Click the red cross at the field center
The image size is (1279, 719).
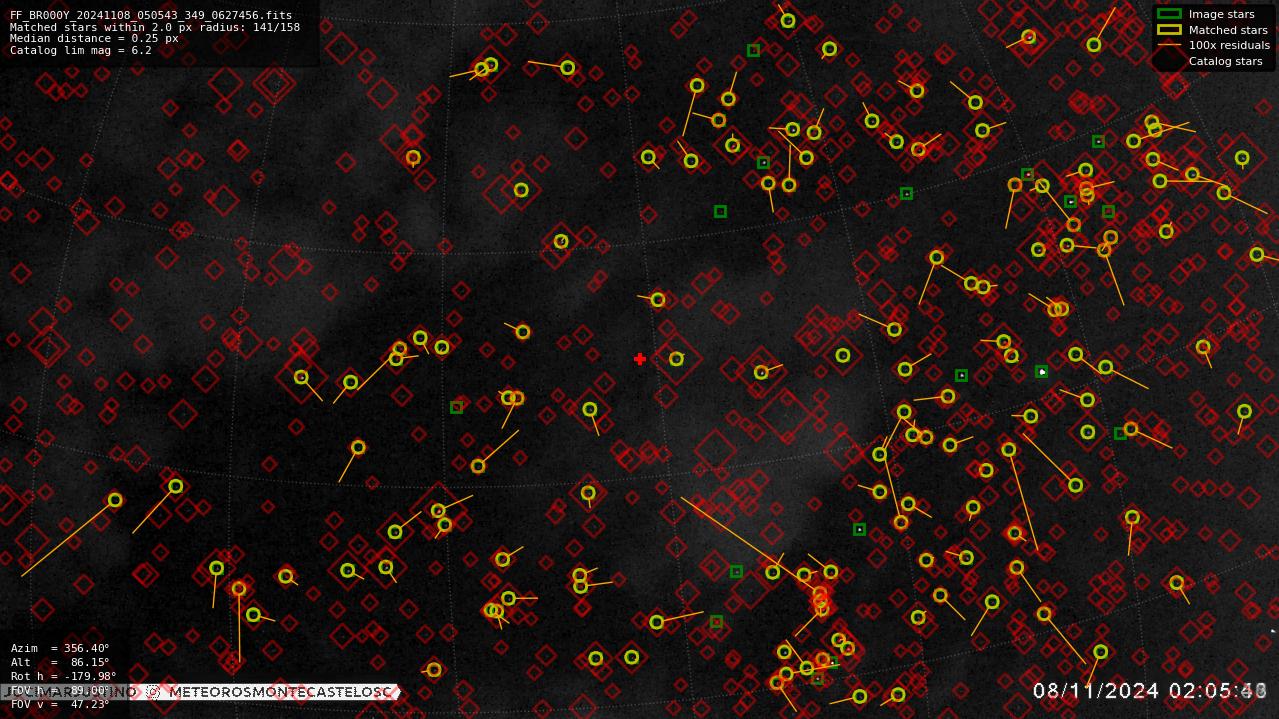[640, 359]
